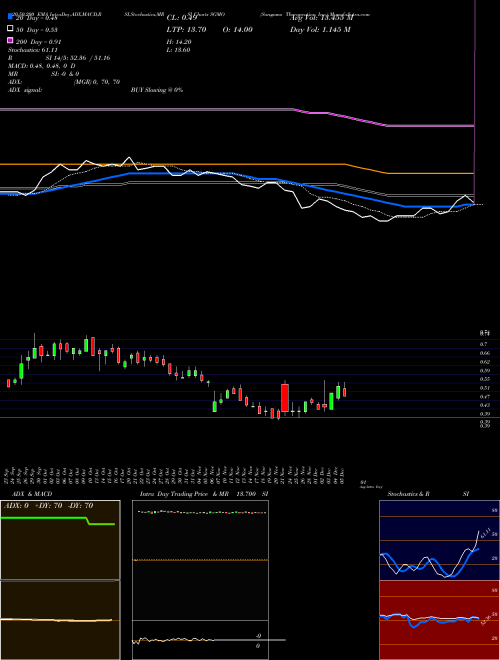The width and height of the screenshot is (500, 660).
Task: Click the 'Avg Vol: 13.453 M' text
Action: [x=321, y=18]
